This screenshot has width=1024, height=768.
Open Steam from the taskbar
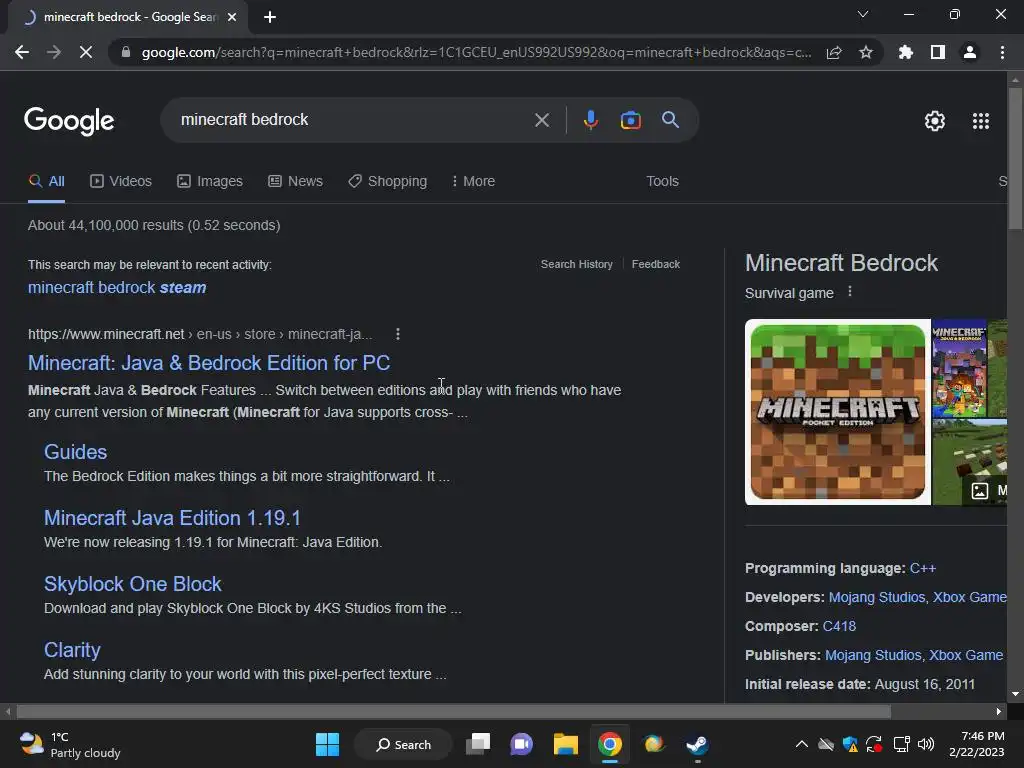pos(697,744)
